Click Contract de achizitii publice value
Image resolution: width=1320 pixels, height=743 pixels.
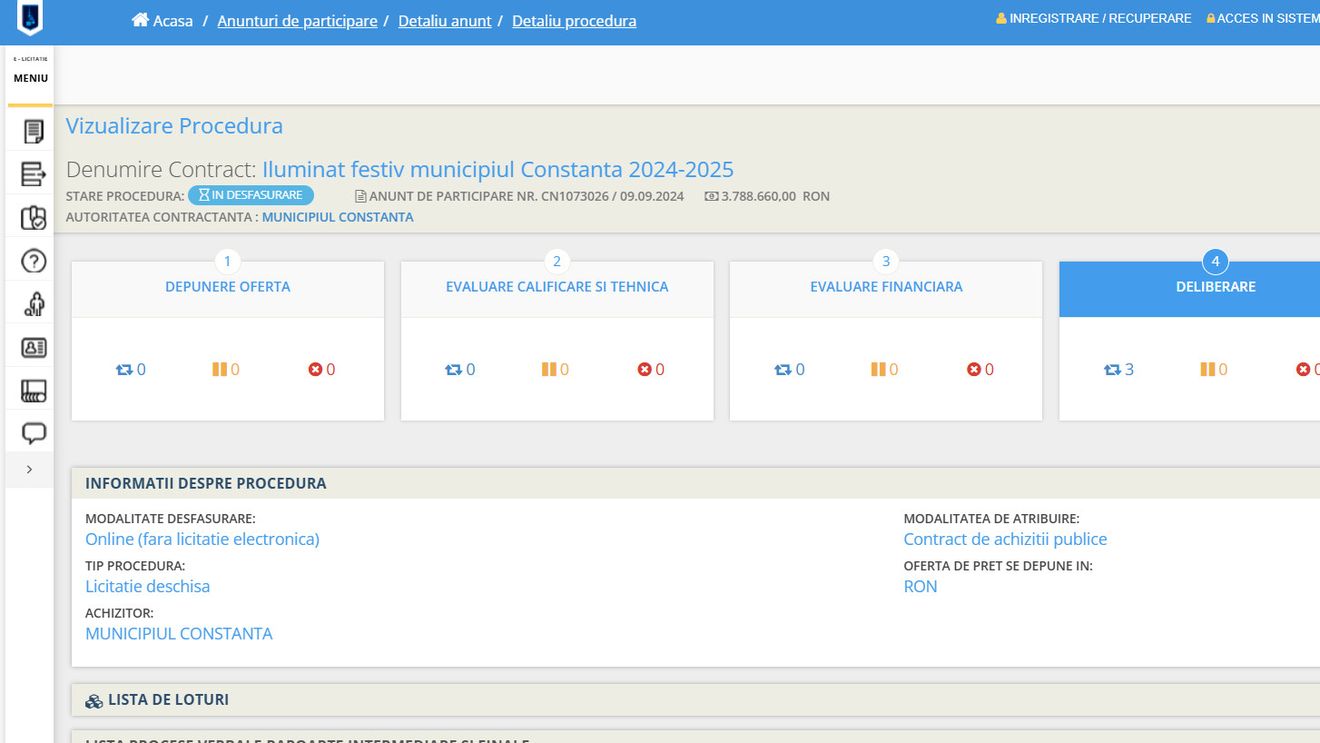[x=1005, y=539]
